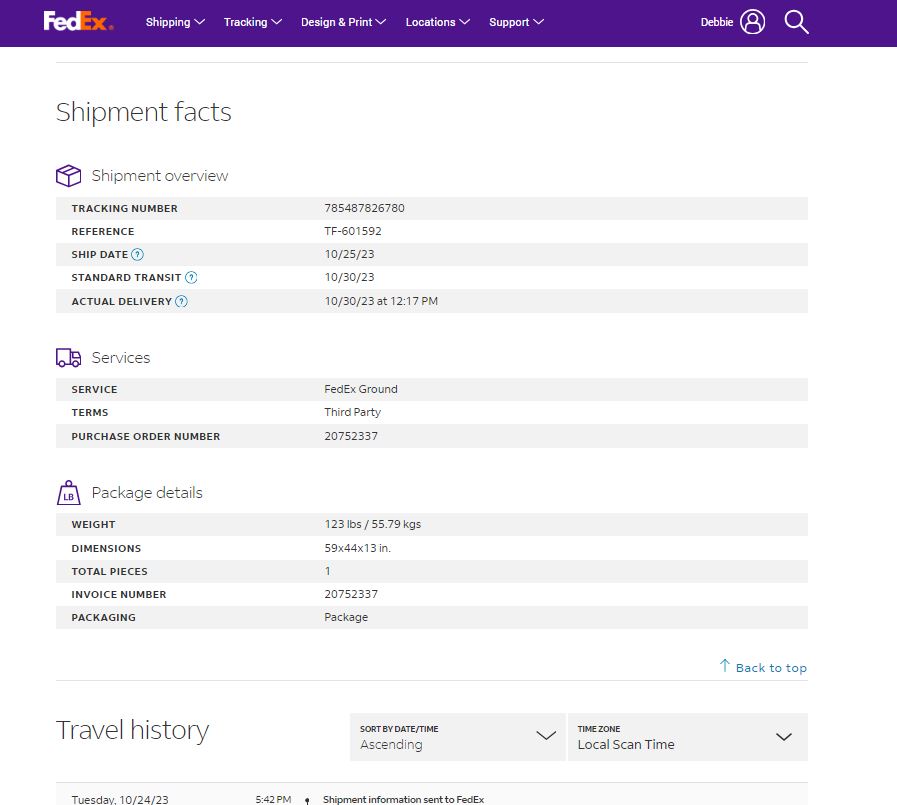
Task: Expand the Shipping menu
Action: click(x=175, y=22)
